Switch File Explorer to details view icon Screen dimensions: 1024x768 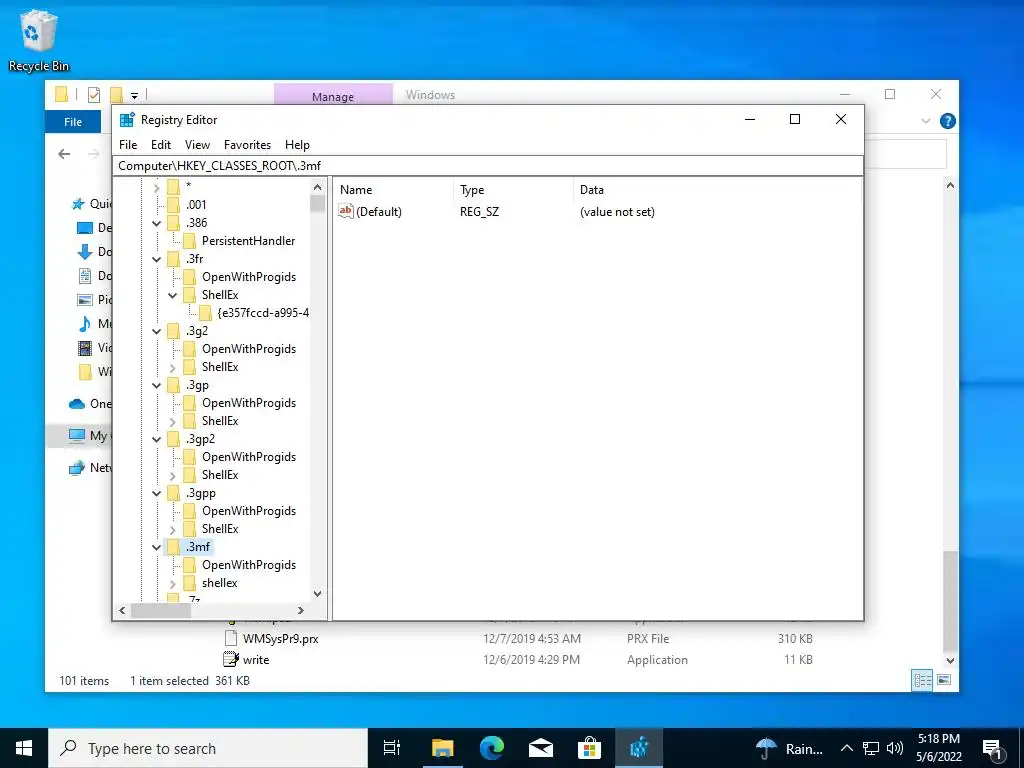(x=922, y=680)
